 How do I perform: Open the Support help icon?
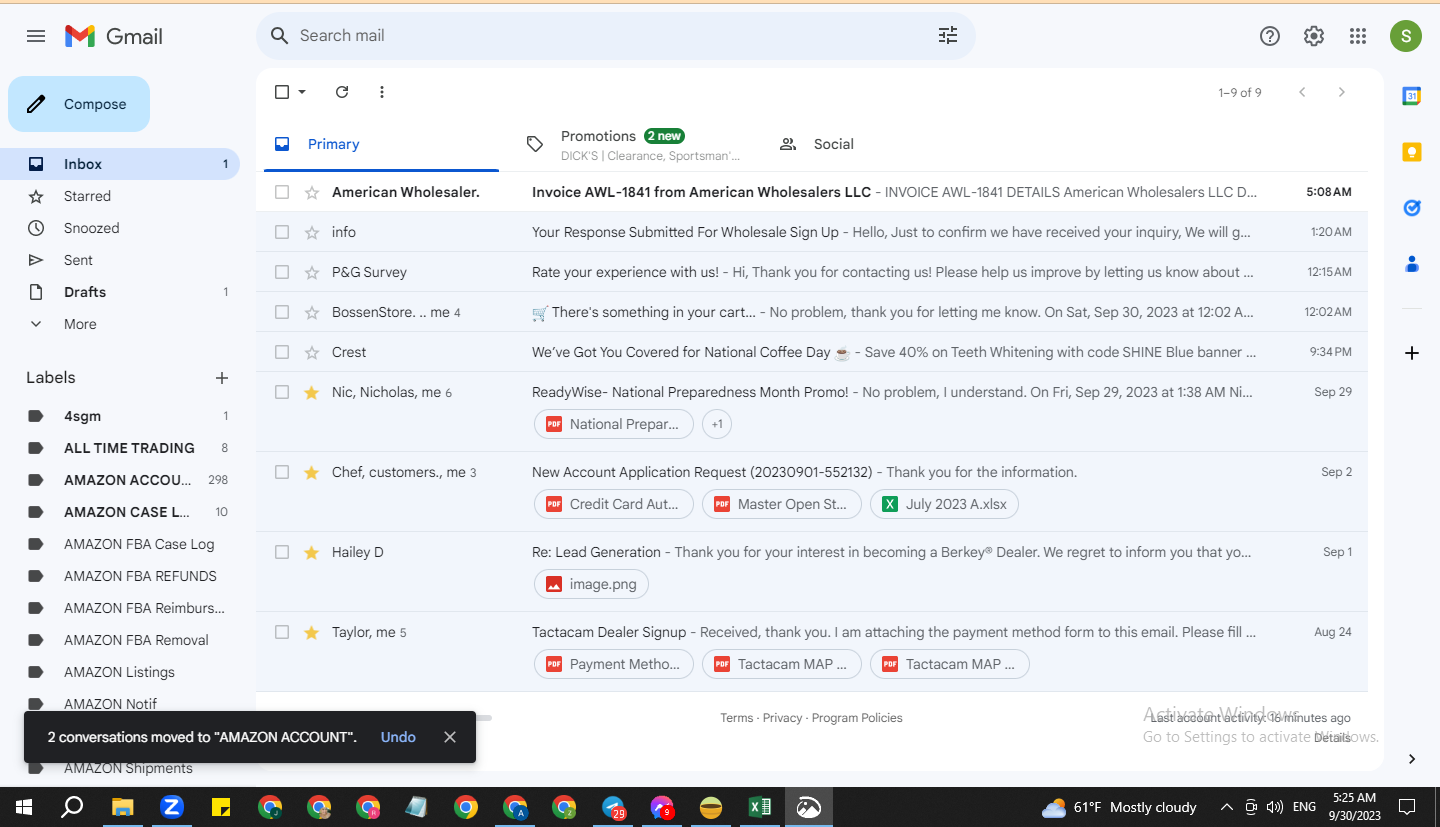1270,36
